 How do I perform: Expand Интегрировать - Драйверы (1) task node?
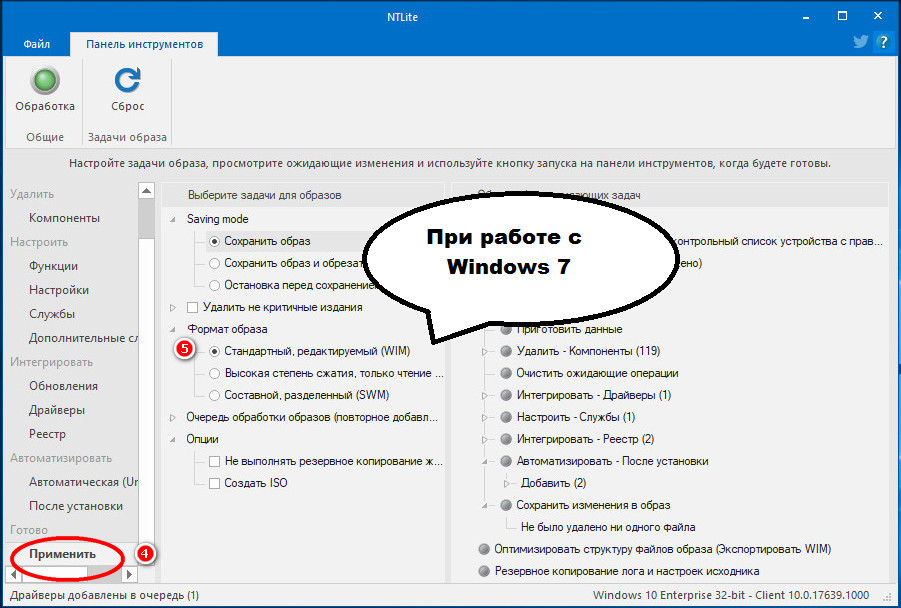tap(485, 395)
